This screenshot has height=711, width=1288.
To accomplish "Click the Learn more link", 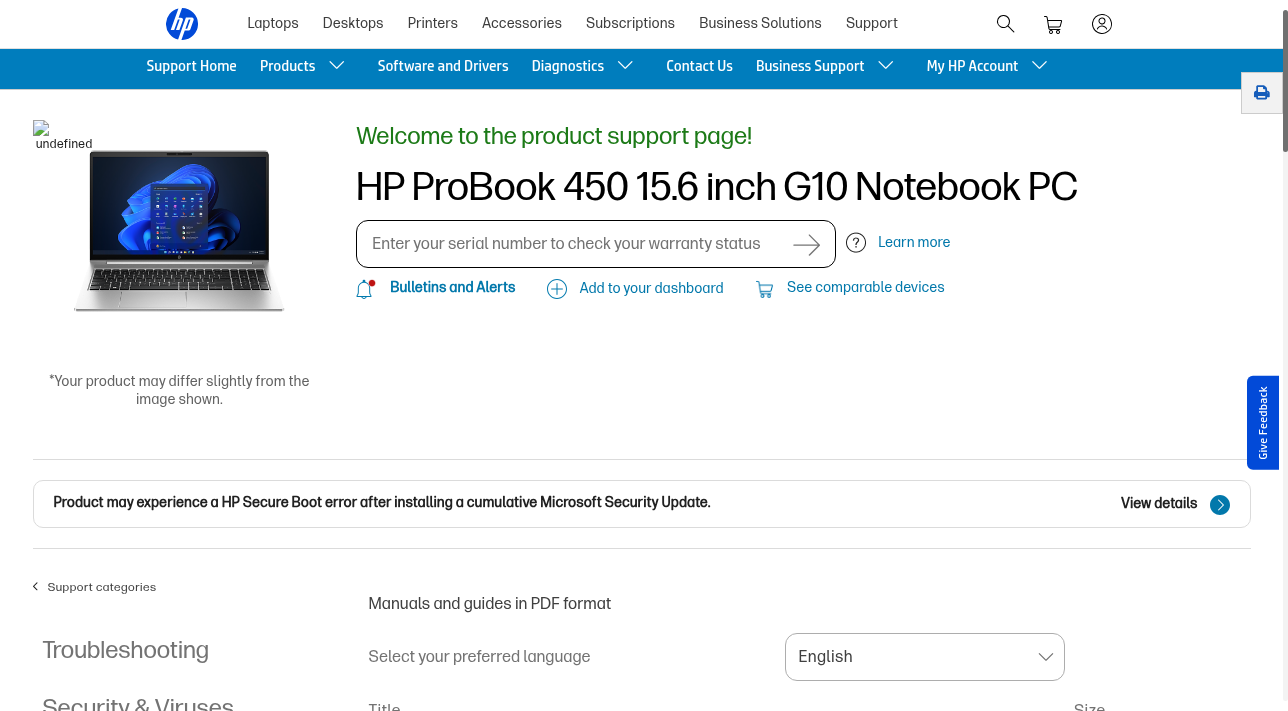I will [914, 242].
